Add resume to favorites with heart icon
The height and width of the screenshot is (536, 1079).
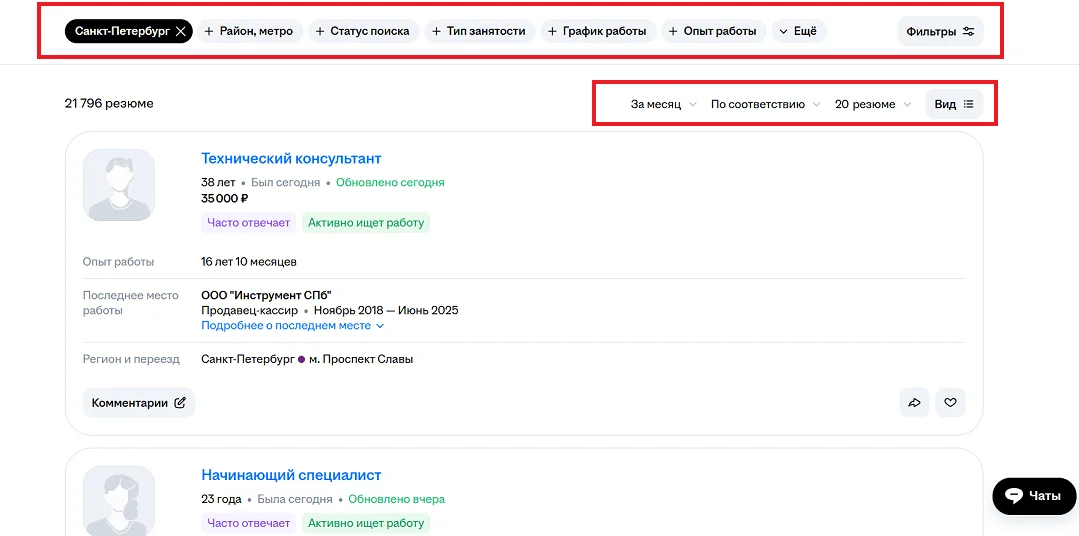(950, 403)
